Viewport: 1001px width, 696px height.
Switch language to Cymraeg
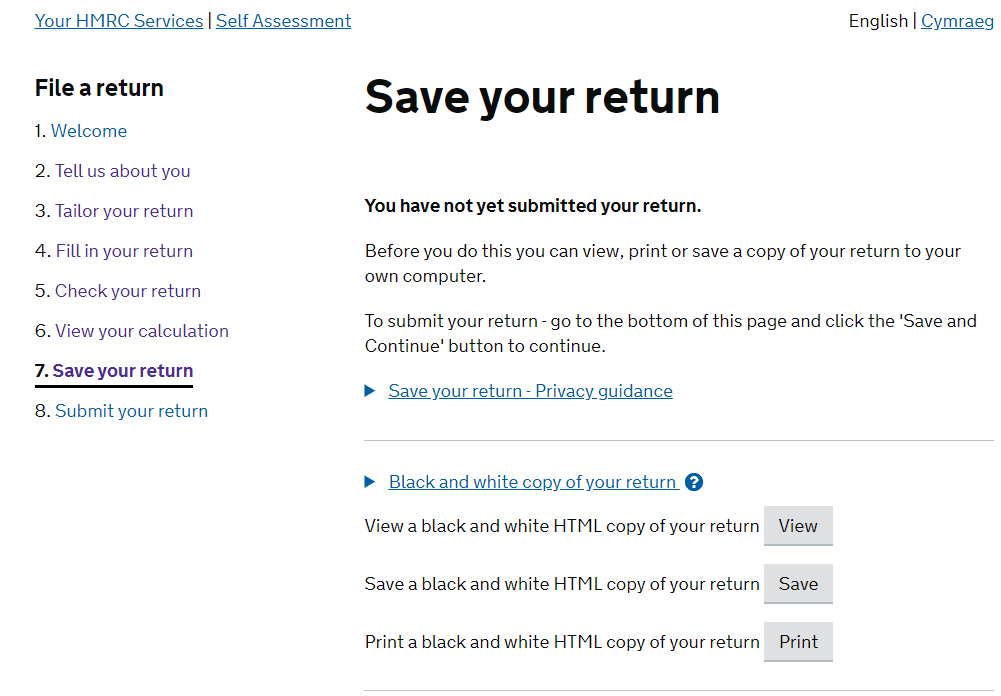click(957, 21)
